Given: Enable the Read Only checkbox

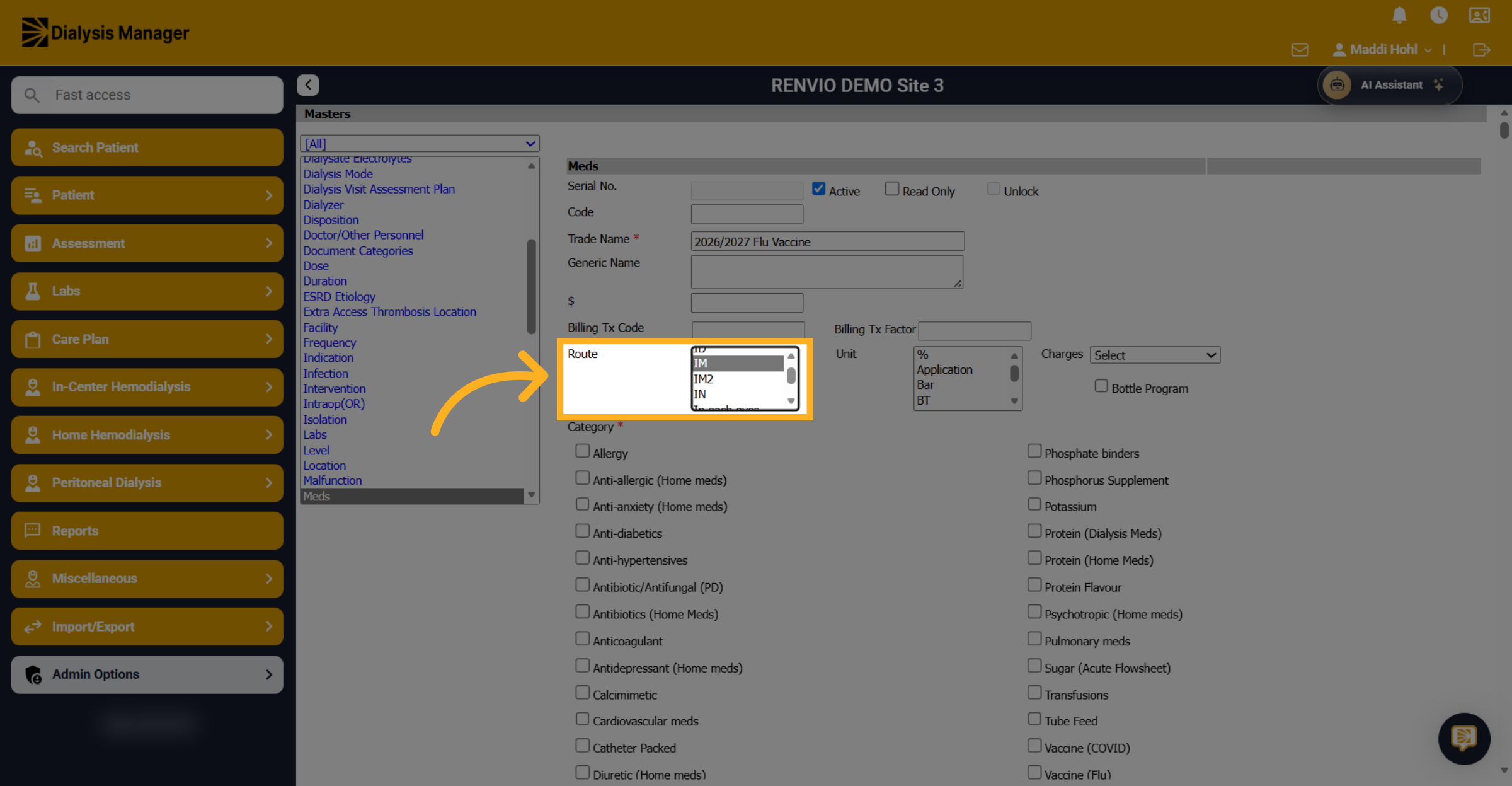Looking at the screenshot, I should 892,189.
